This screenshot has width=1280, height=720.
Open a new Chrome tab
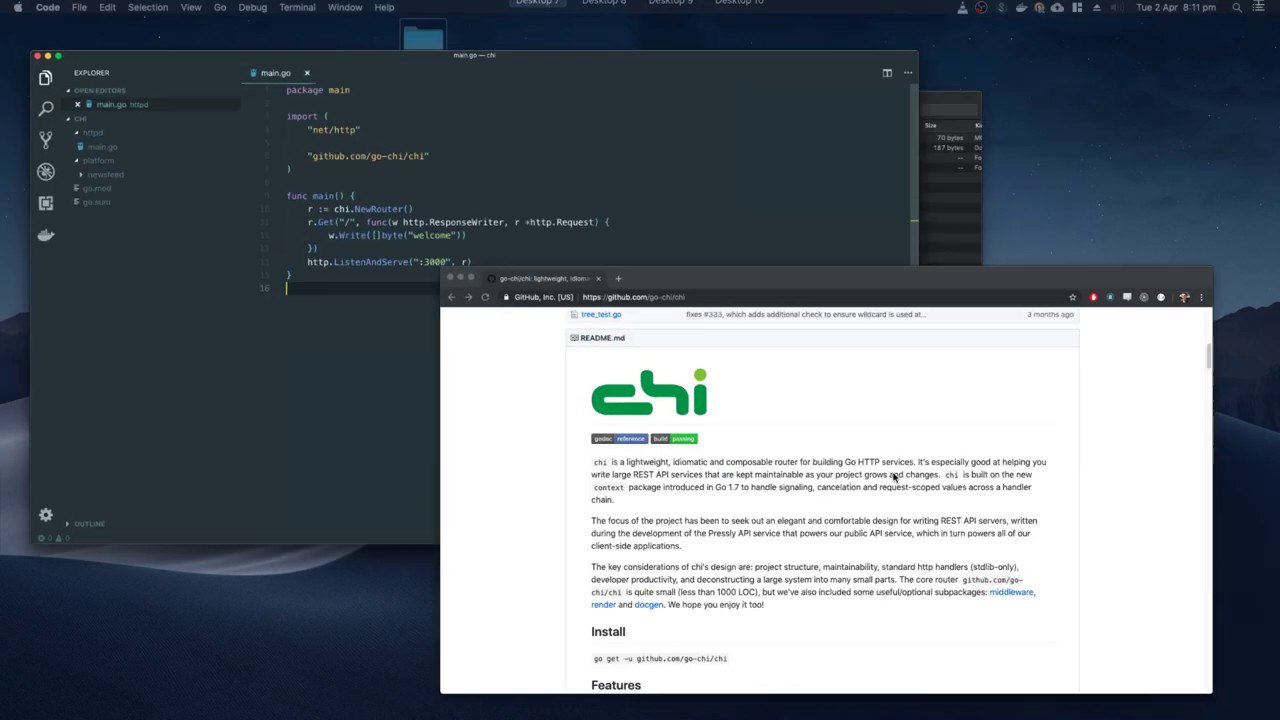click(x=618, y=278)
